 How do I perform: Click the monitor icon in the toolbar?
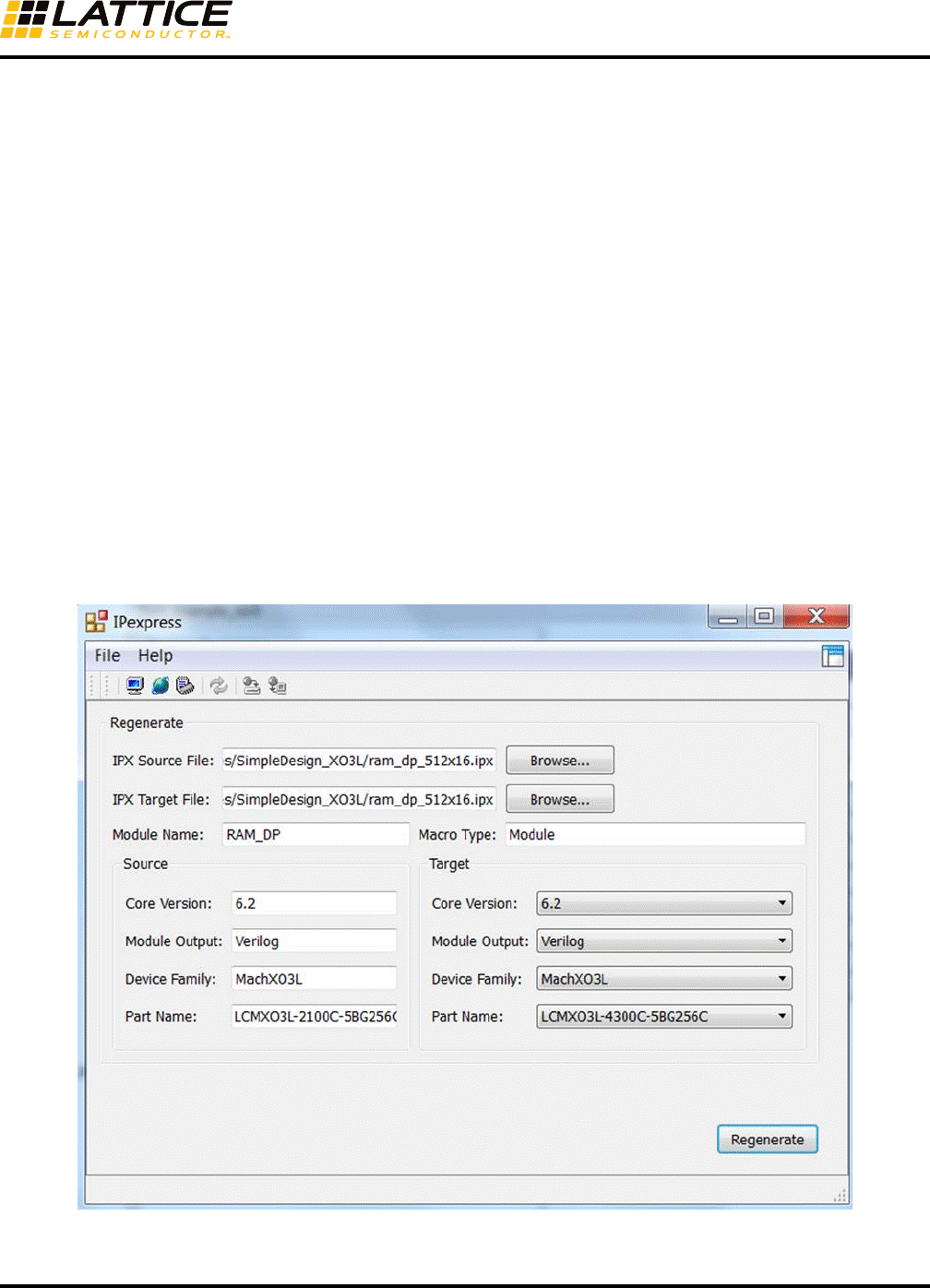(x=135, y=686)
